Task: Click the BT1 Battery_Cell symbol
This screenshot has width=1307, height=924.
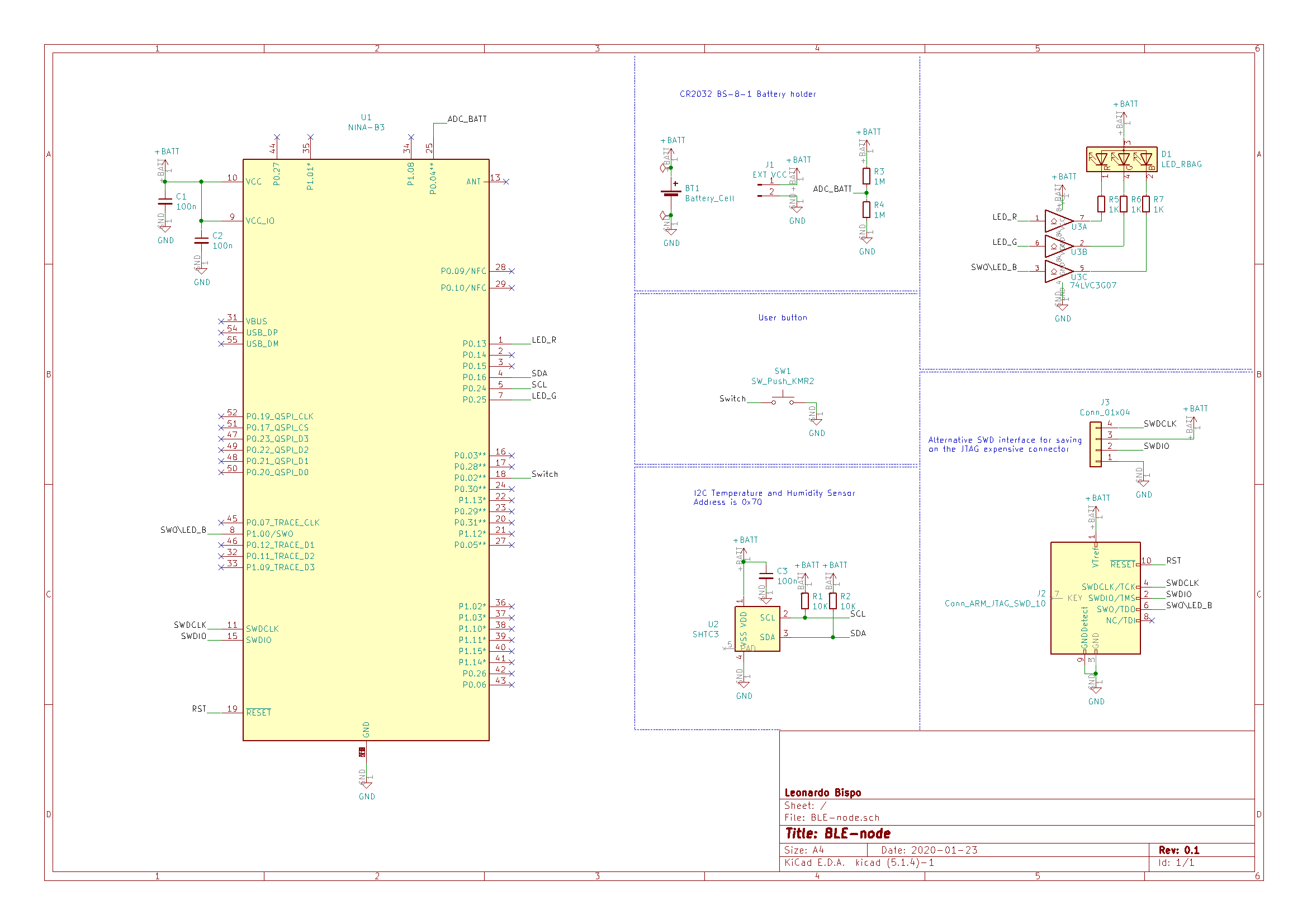Action: pyautogui.click(x=671, y=193)
